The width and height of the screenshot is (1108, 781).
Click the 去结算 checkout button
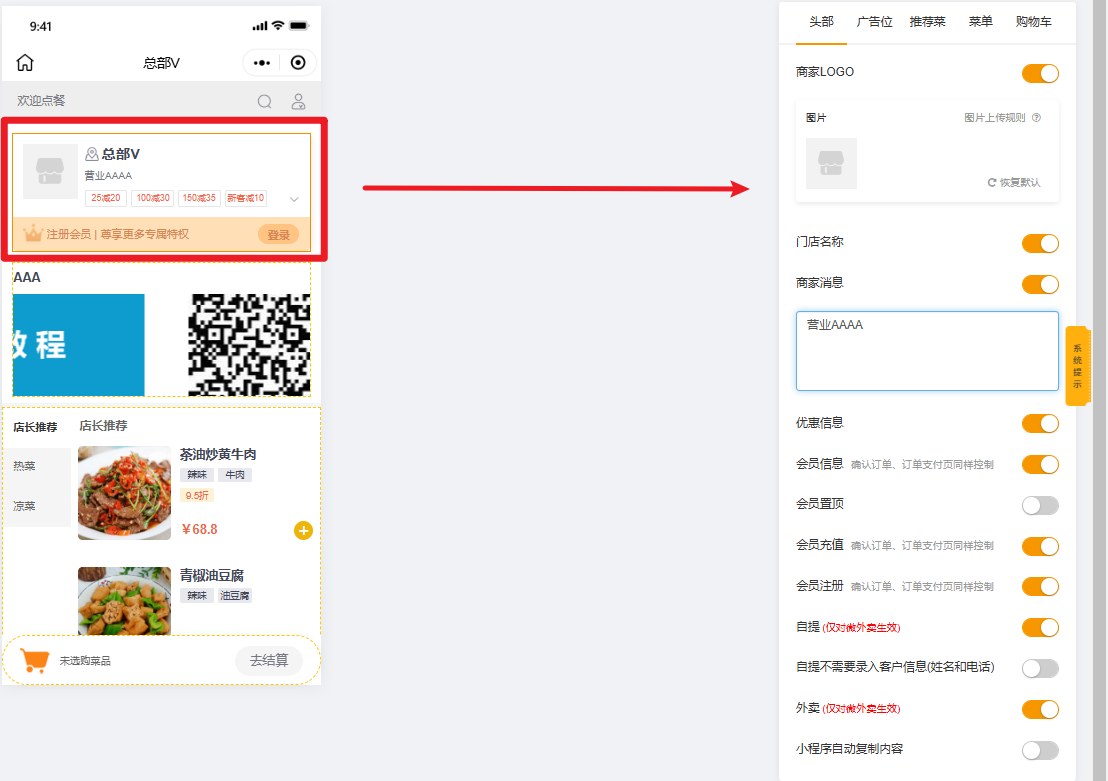tap(269, 661)
